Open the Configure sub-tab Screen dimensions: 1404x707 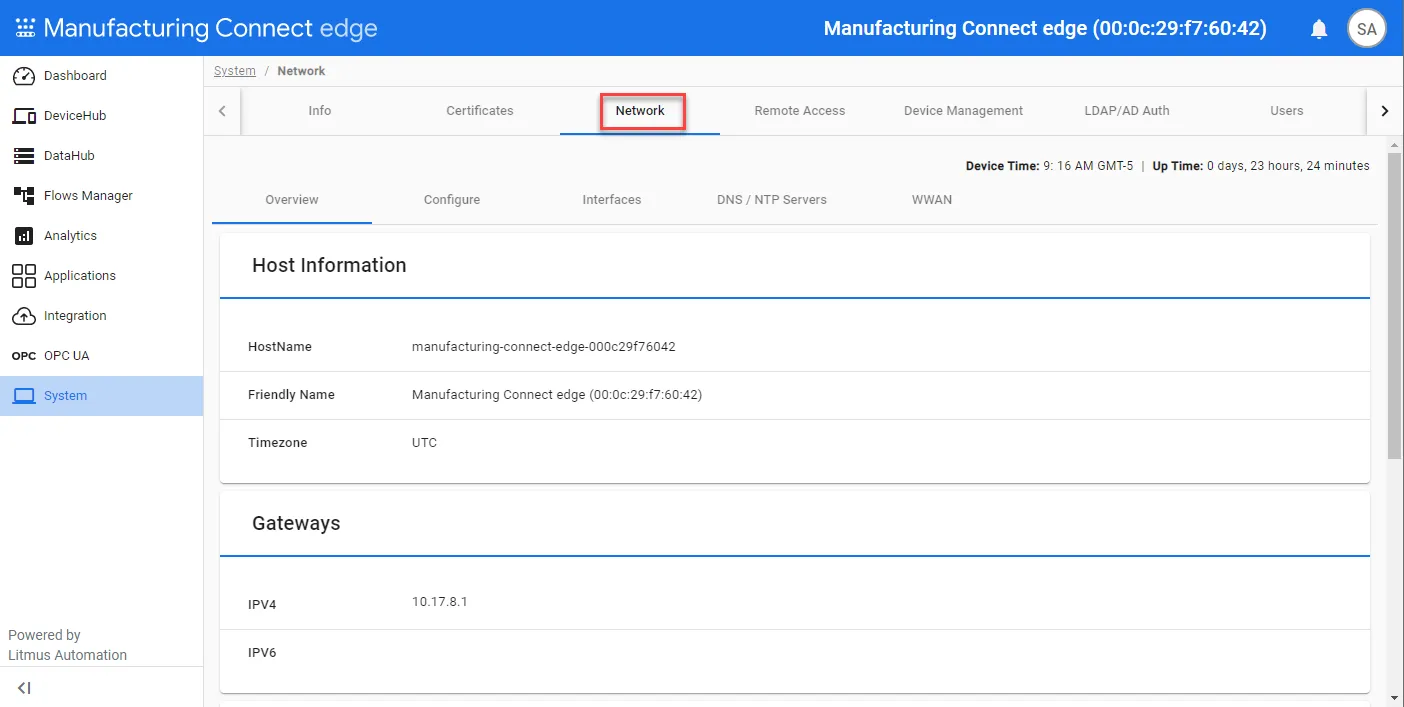452,200
